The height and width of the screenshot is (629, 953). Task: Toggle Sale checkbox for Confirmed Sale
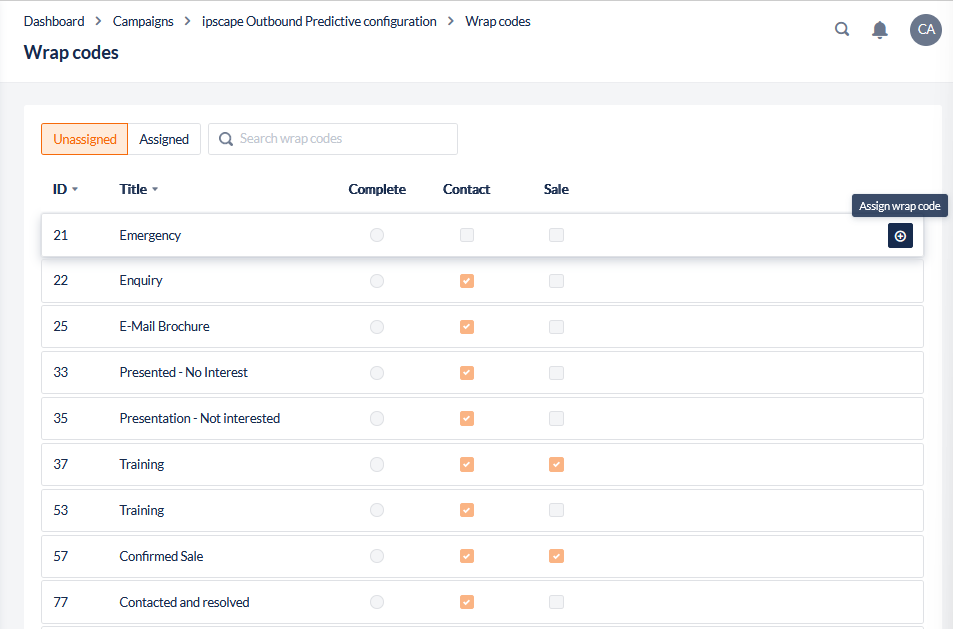557,556
